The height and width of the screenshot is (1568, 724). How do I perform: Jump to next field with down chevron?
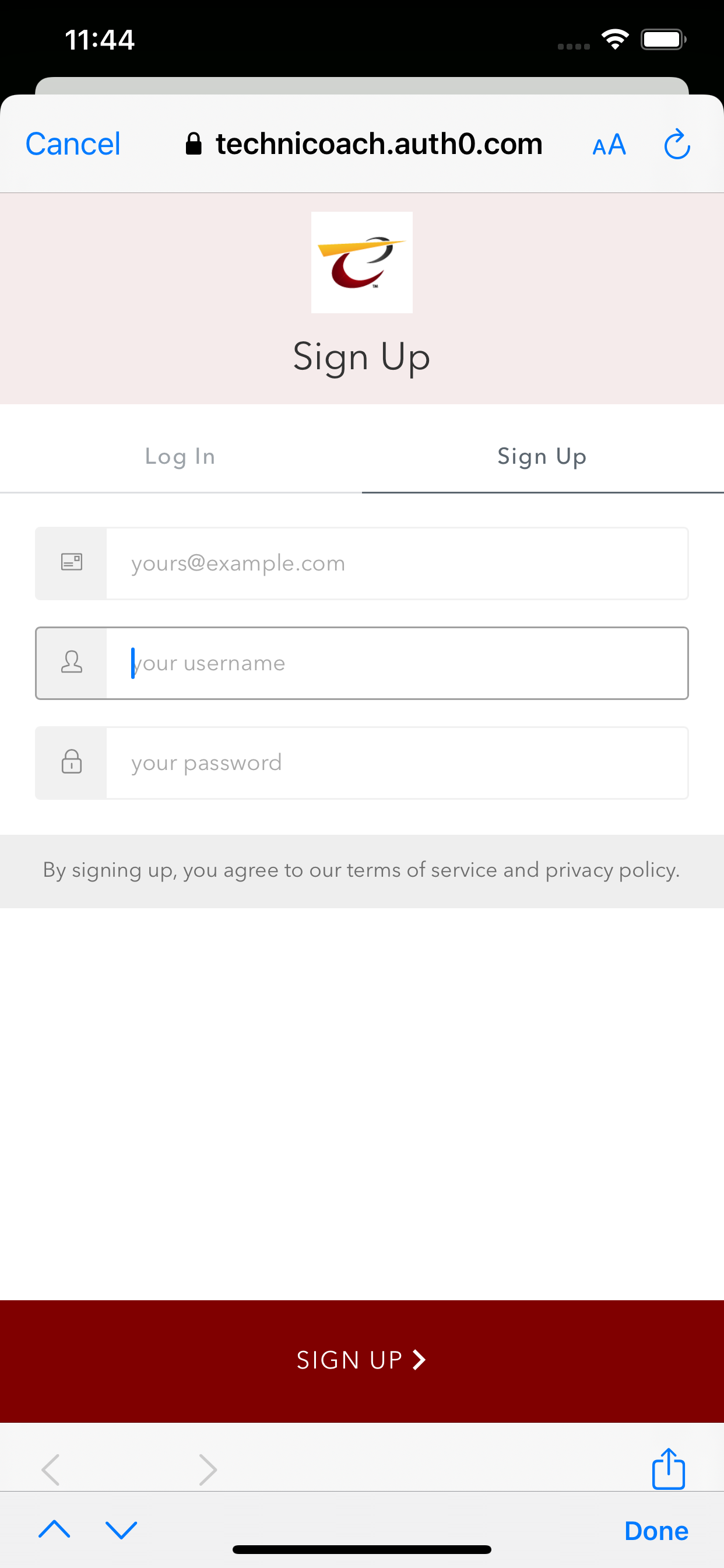click(121, 1529)
